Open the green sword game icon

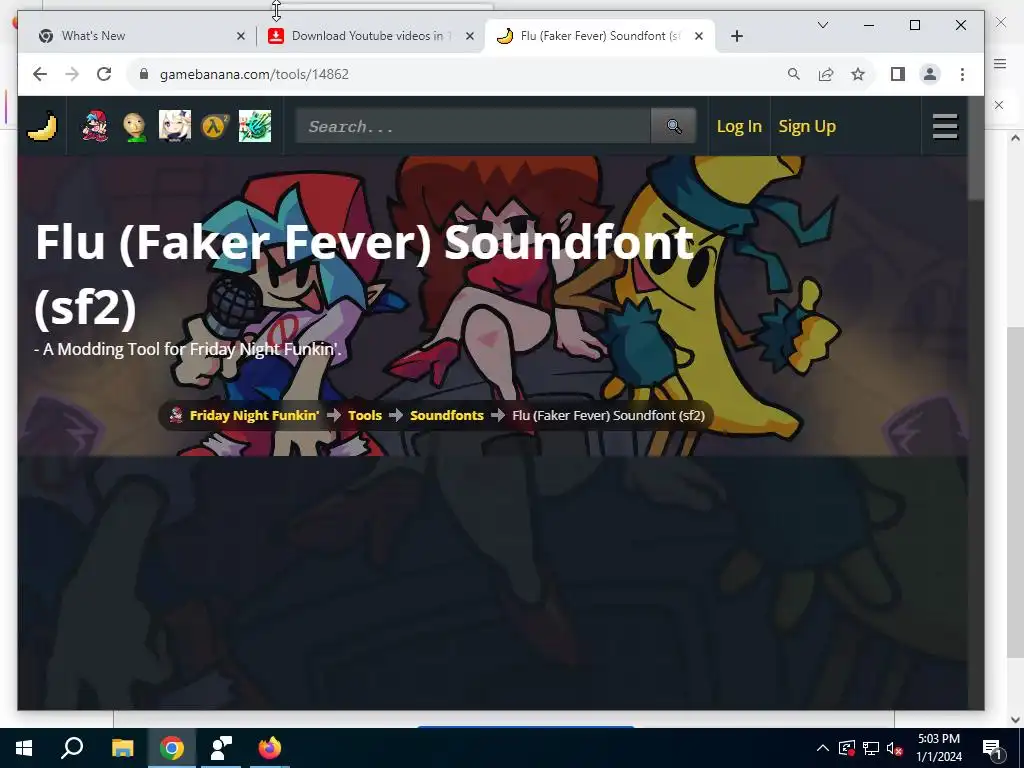pos(255,126)
